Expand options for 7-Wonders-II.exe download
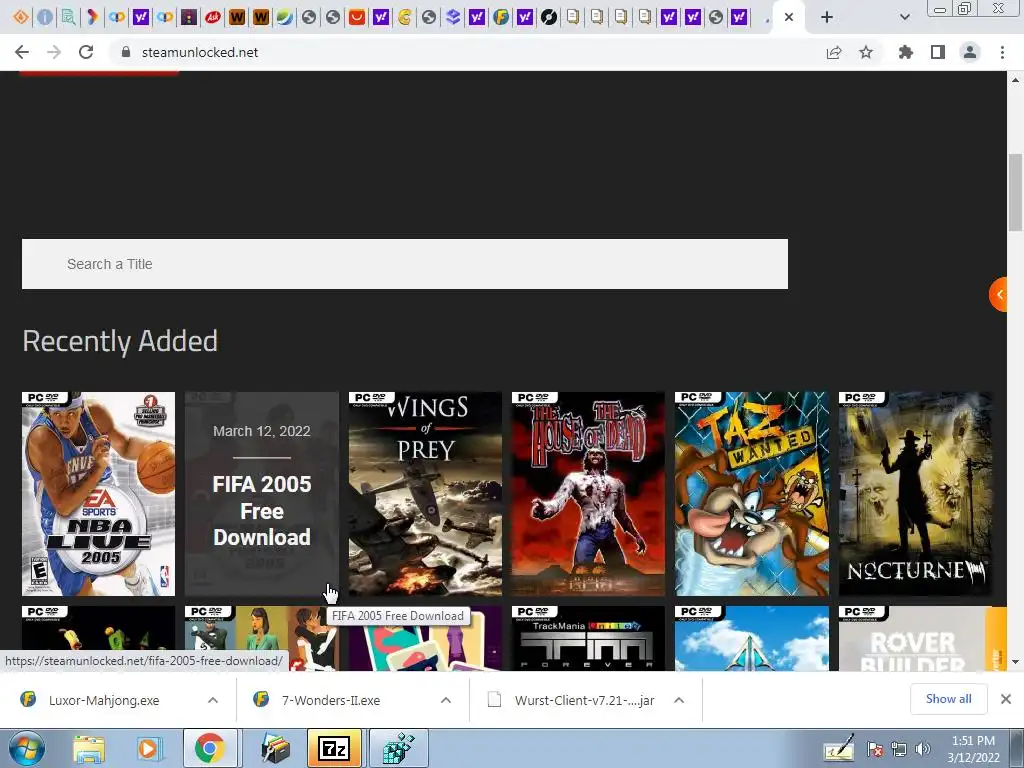Image resolution: width=1024 pixels, height=768 pixels. (445, 700)
